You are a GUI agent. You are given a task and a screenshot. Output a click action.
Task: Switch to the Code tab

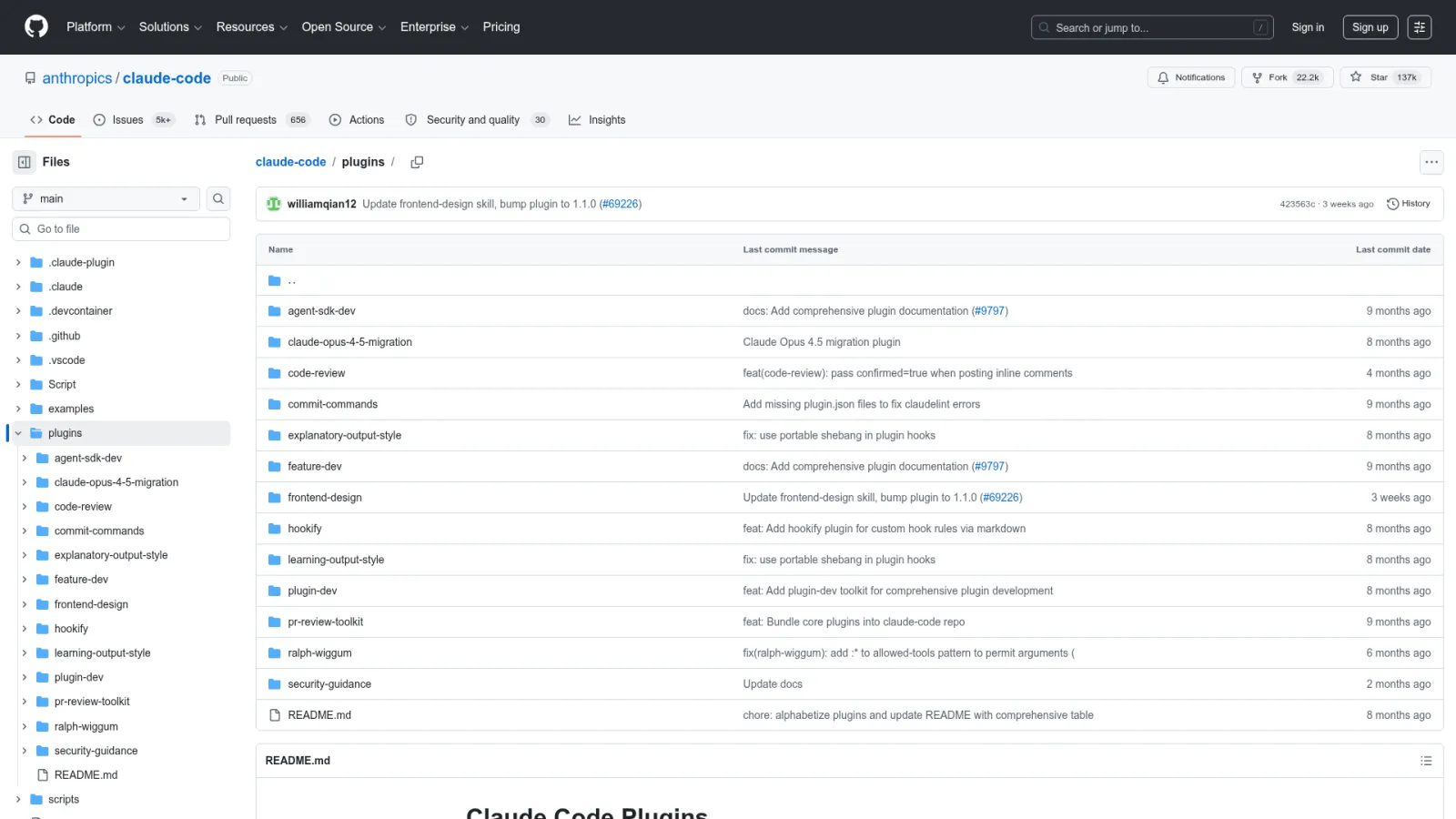(53, 120)
